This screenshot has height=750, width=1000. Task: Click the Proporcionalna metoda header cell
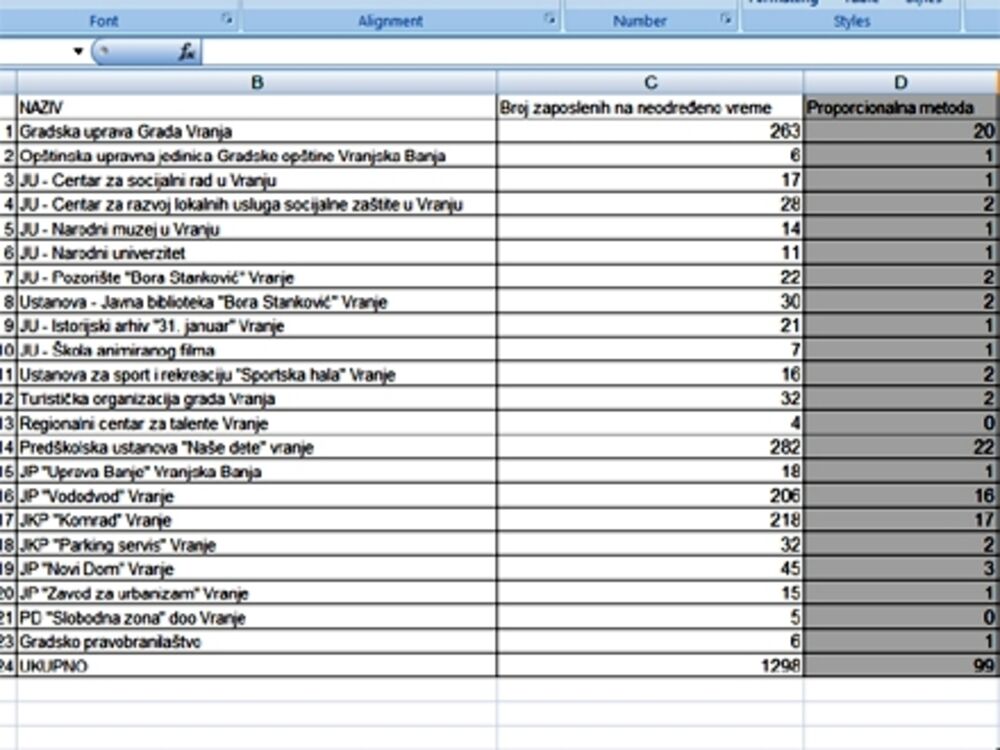tap(900, 106)
